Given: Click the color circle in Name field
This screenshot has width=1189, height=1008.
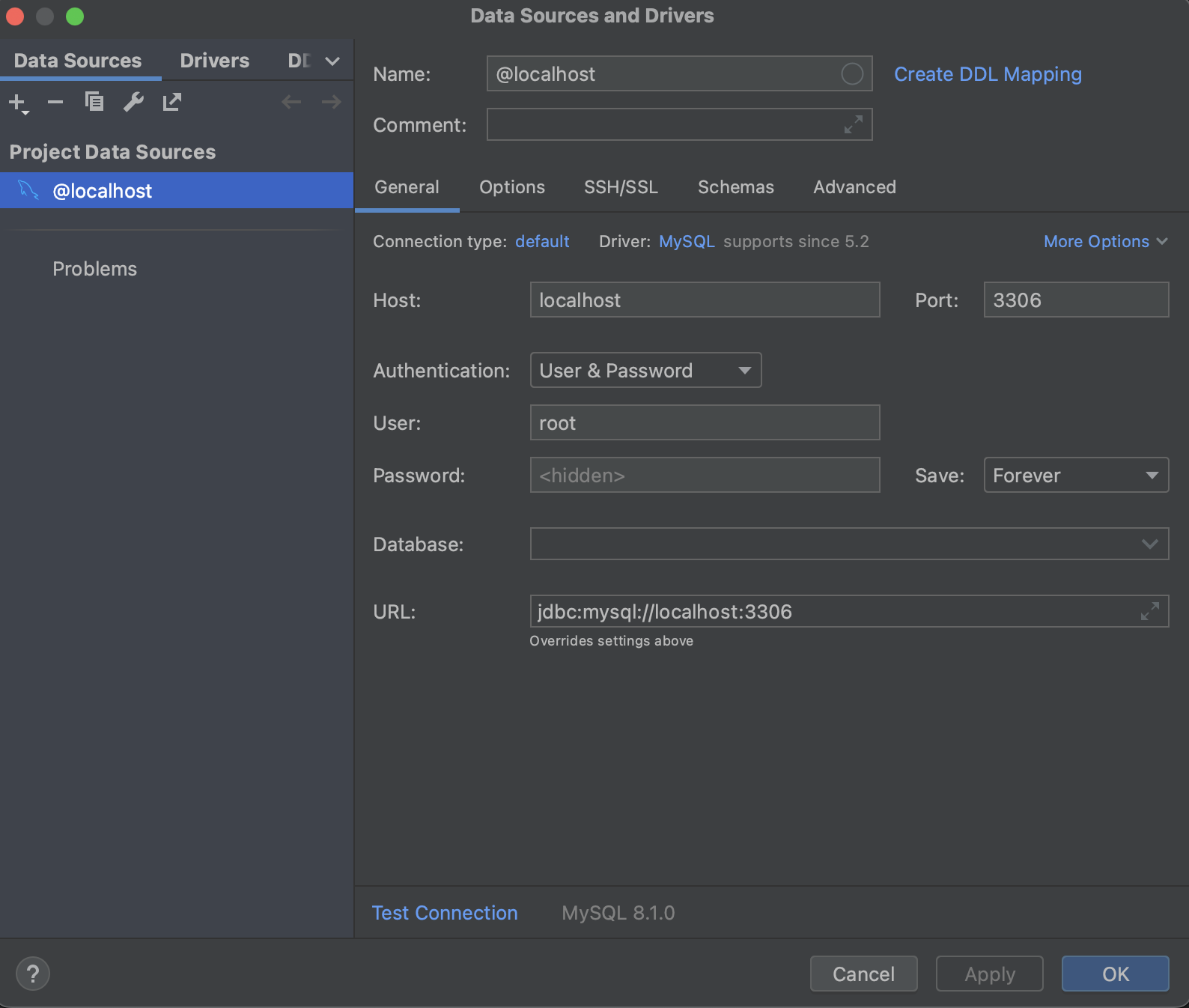Looking at the screenshot, I should point(852,73).
